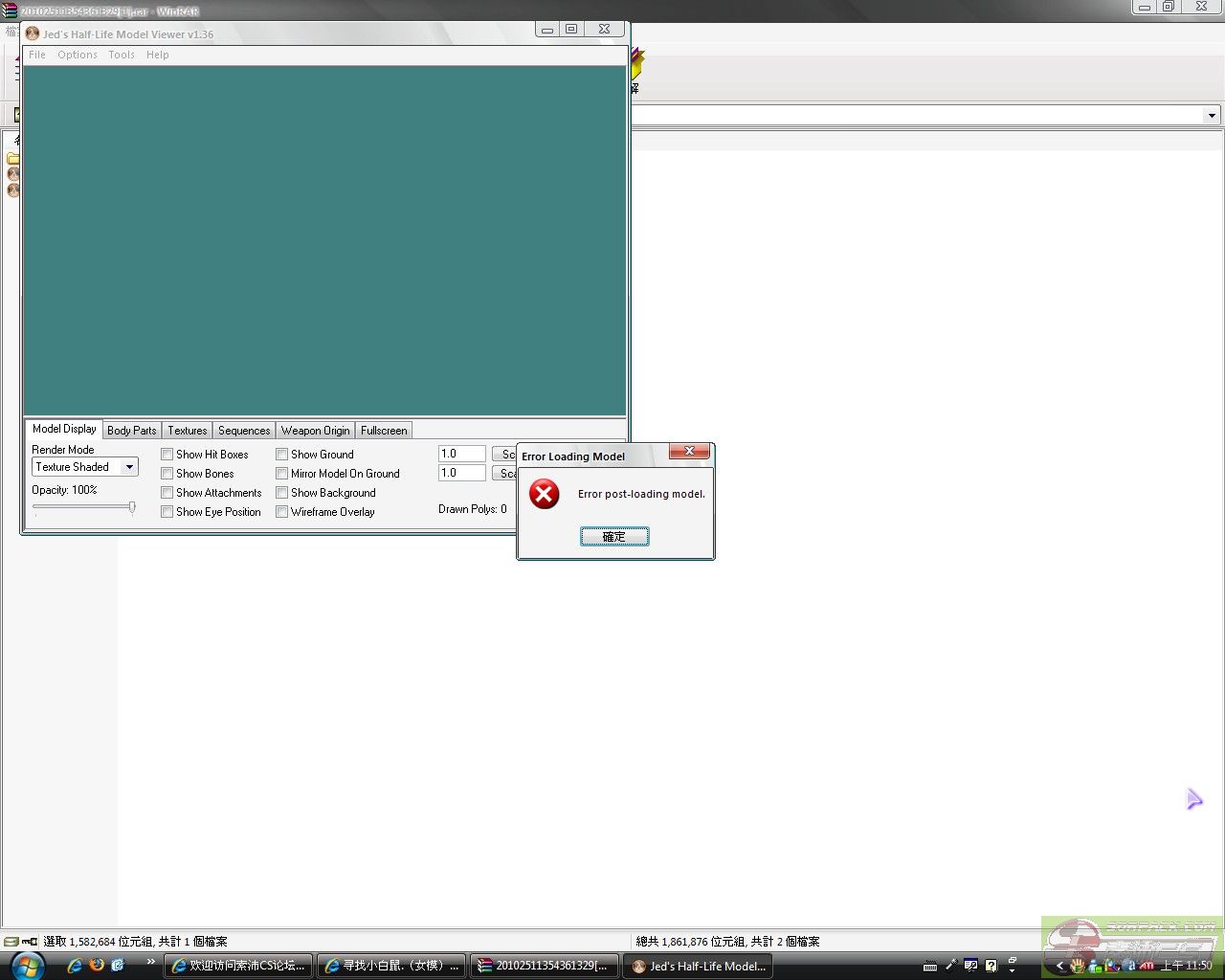
Task: Click the help question mark tray icon
Action: [991, 966]
